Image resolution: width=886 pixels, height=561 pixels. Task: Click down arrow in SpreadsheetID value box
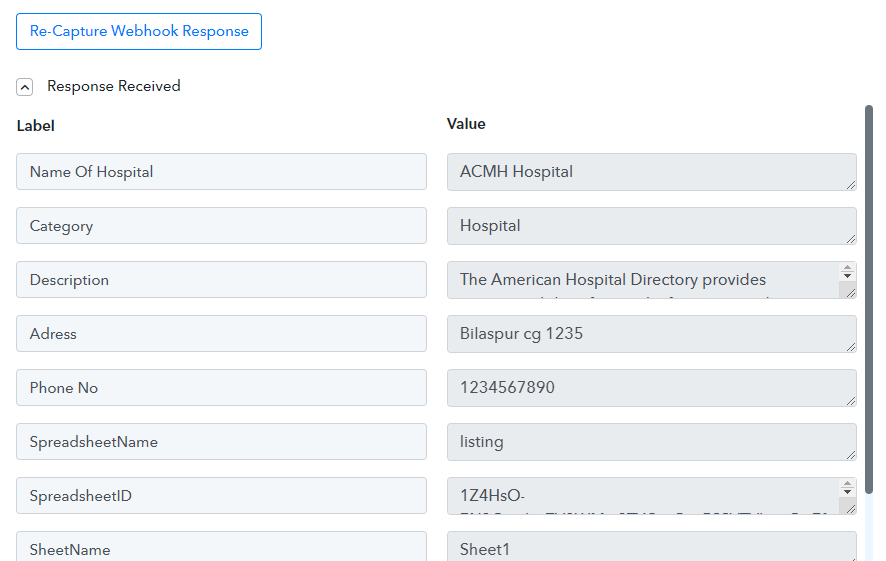[x=847, y=492]
